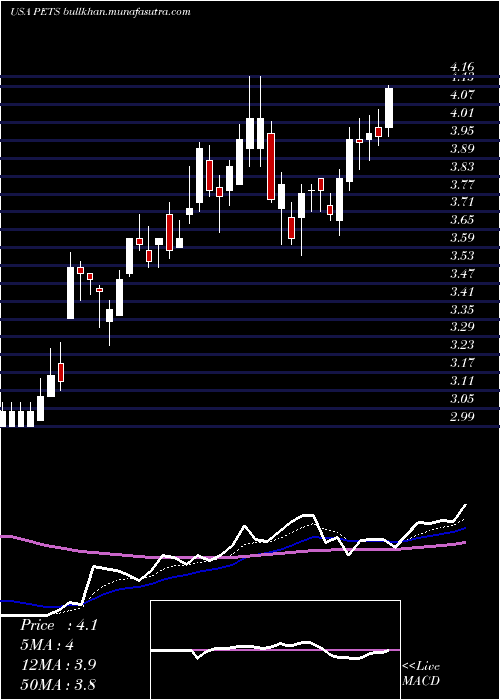Click the 'USA PETS bullkhan.munafasutra.com' chart title
The image size is (500, 700).
point(100,12)
